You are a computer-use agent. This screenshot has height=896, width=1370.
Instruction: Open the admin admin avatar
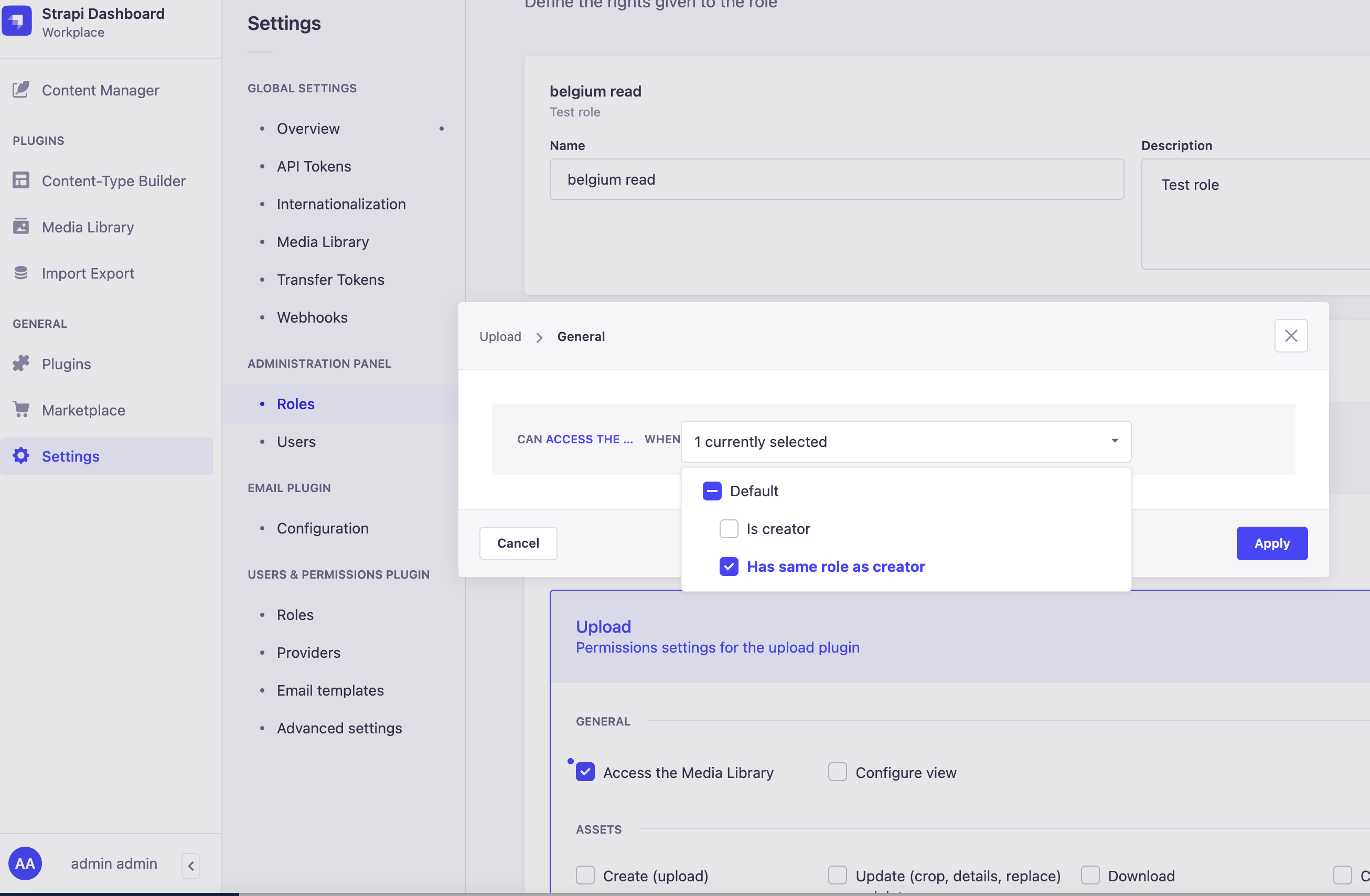coord(25,863)
